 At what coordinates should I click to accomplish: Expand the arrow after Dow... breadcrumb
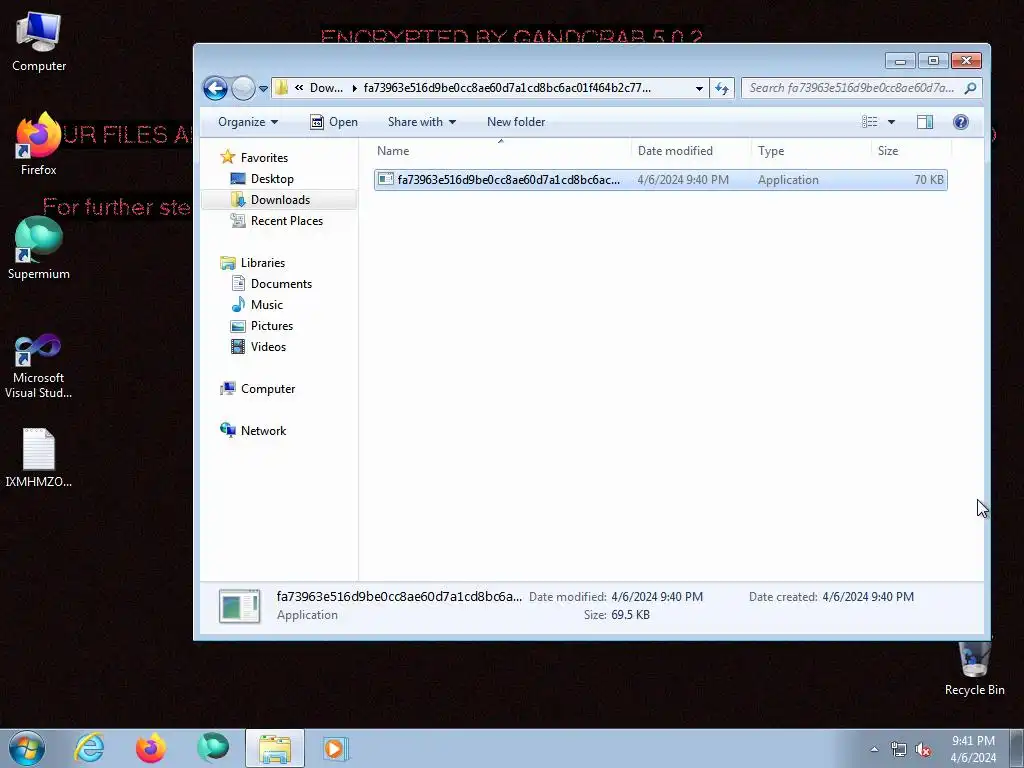coord(355,88)
